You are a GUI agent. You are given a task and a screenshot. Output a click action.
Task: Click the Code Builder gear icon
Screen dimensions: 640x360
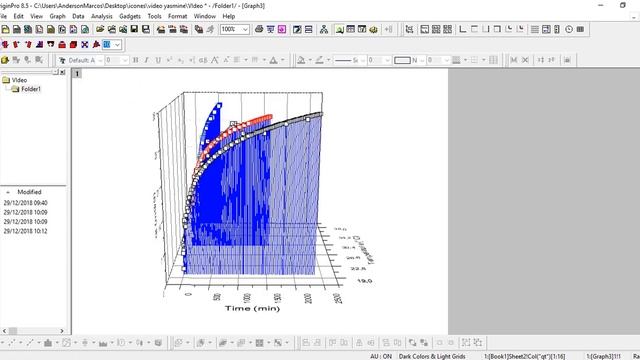tap(373, 29)
